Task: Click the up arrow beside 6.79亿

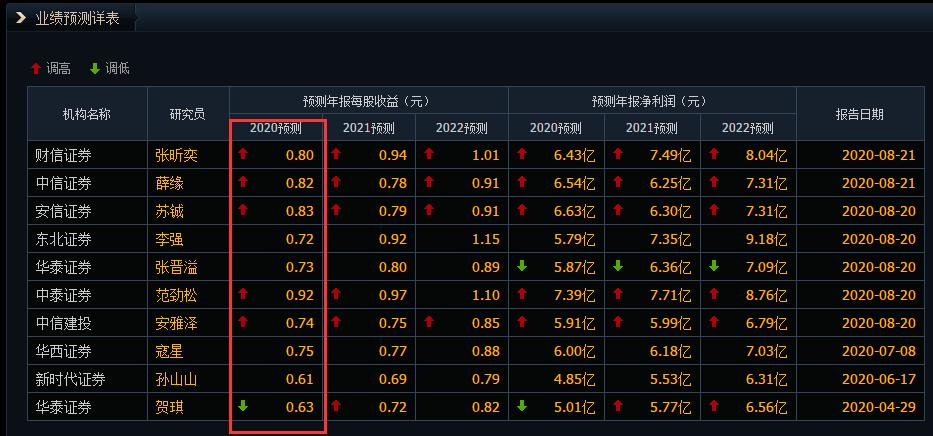Action: (714, 322)
